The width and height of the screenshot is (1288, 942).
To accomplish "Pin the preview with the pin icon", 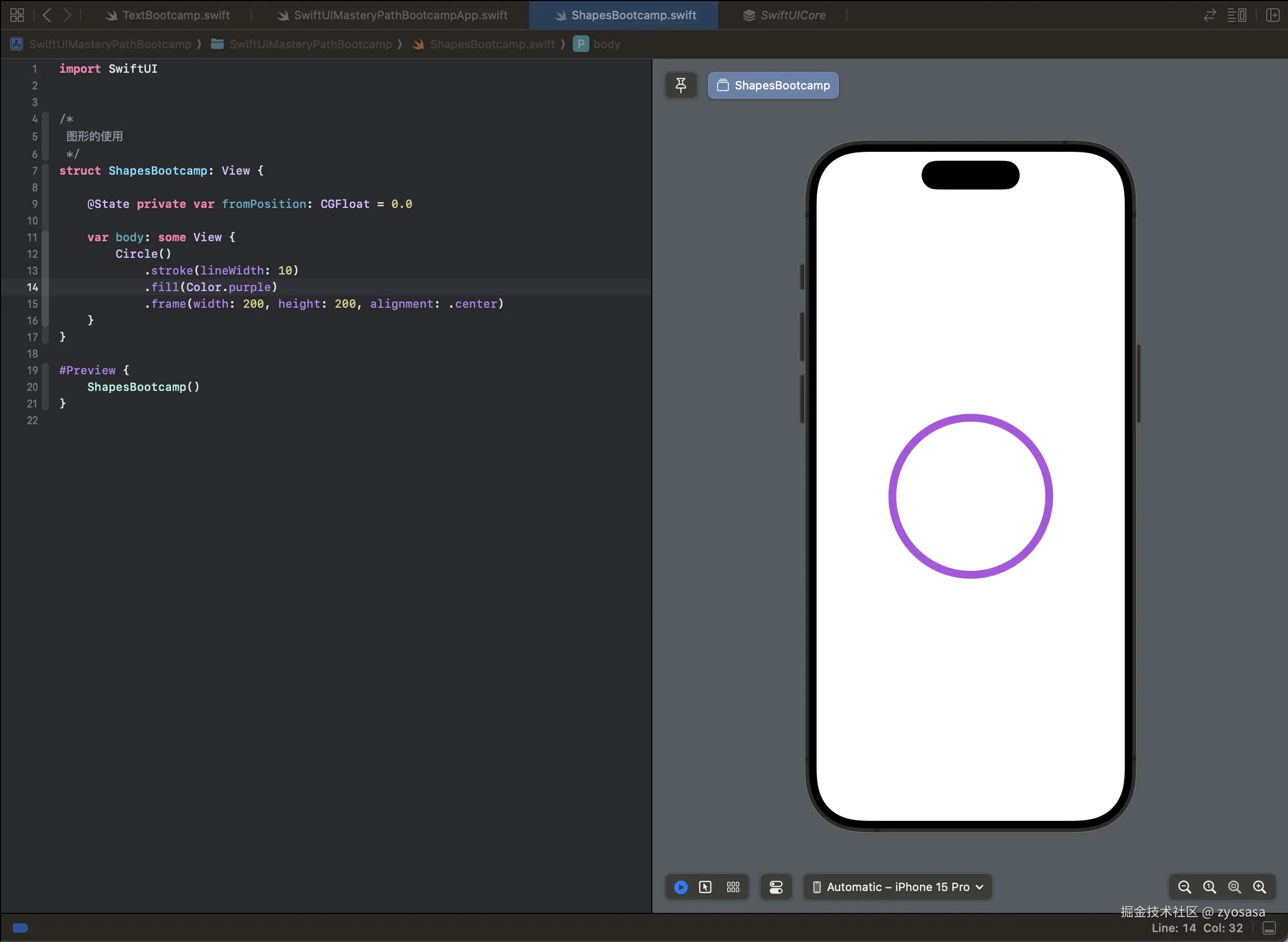I will (x=681, y=86).
